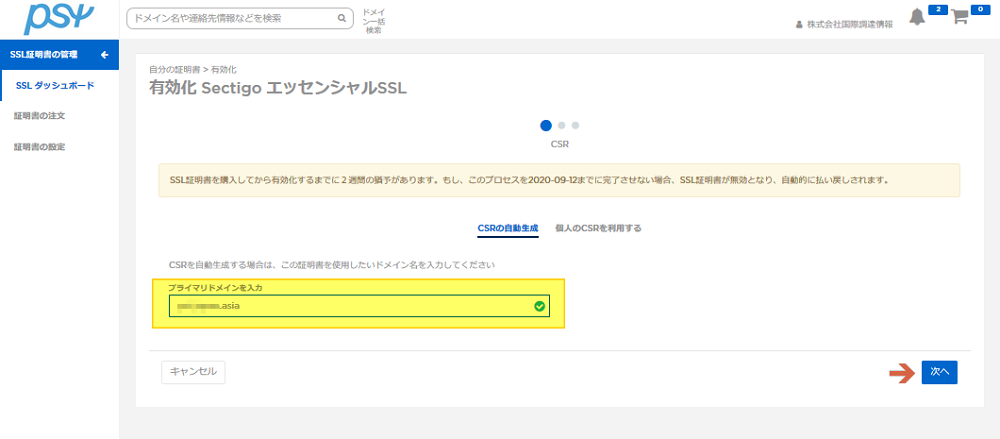
Task: Click the PSY logo
Action: [59, 18]
